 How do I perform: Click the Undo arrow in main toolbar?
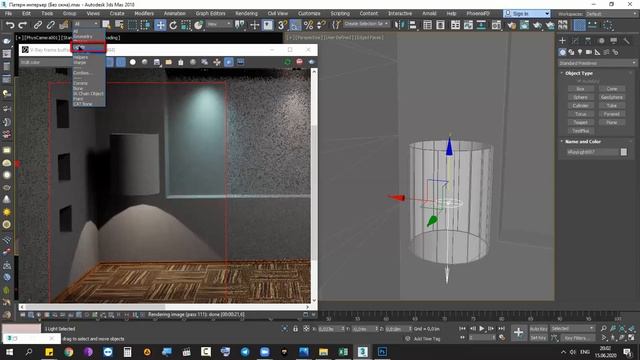click(x=10, y=25)
